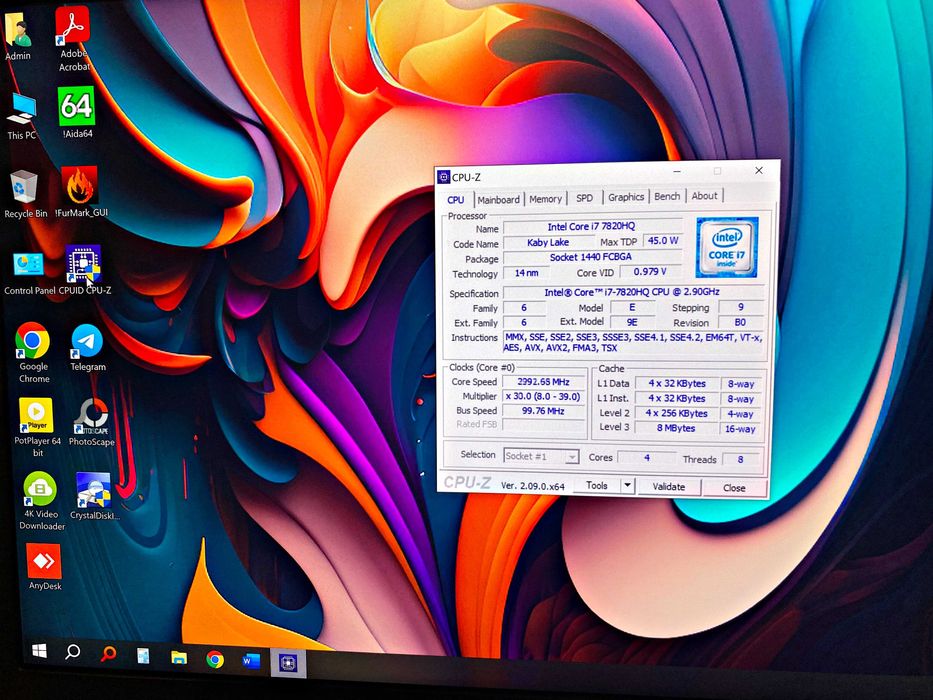Click the Technology value 14 nm
Screen dimensions: 933x700
(x=527, y=273)
